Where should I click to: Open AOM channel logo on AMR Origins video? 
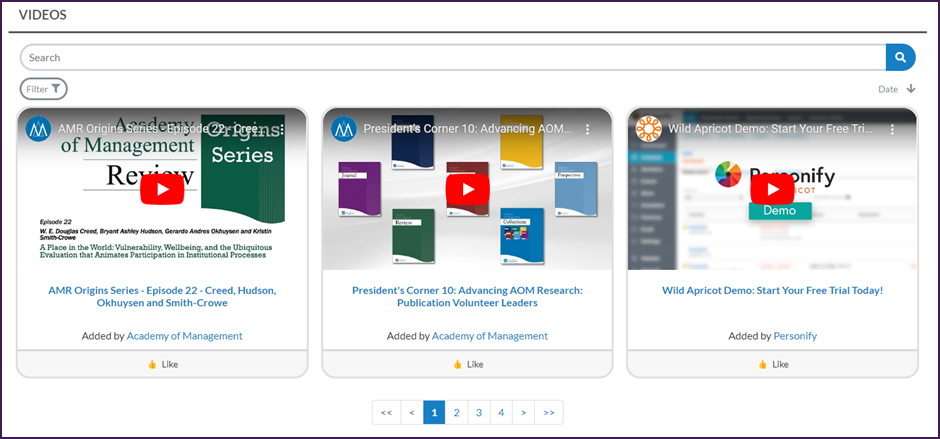[x=38, y=129]
